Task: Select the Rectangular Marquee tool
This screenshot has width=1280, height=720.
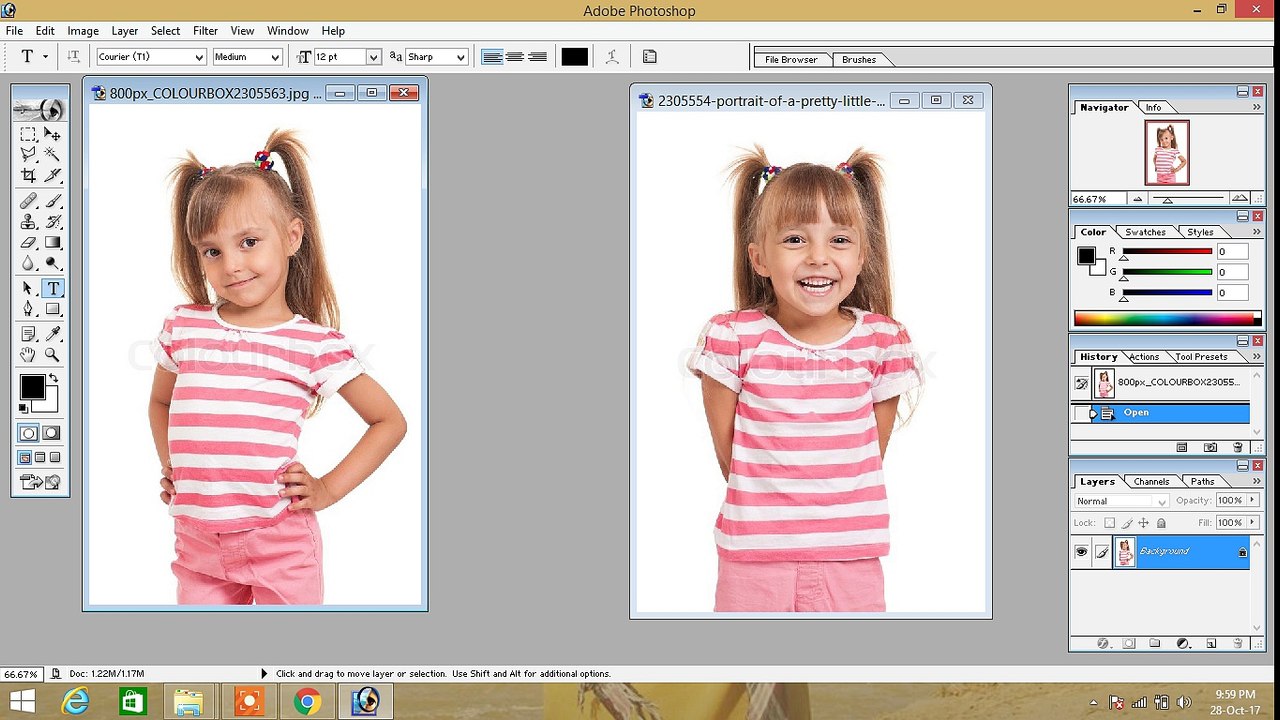Action: tap(27, 134)
